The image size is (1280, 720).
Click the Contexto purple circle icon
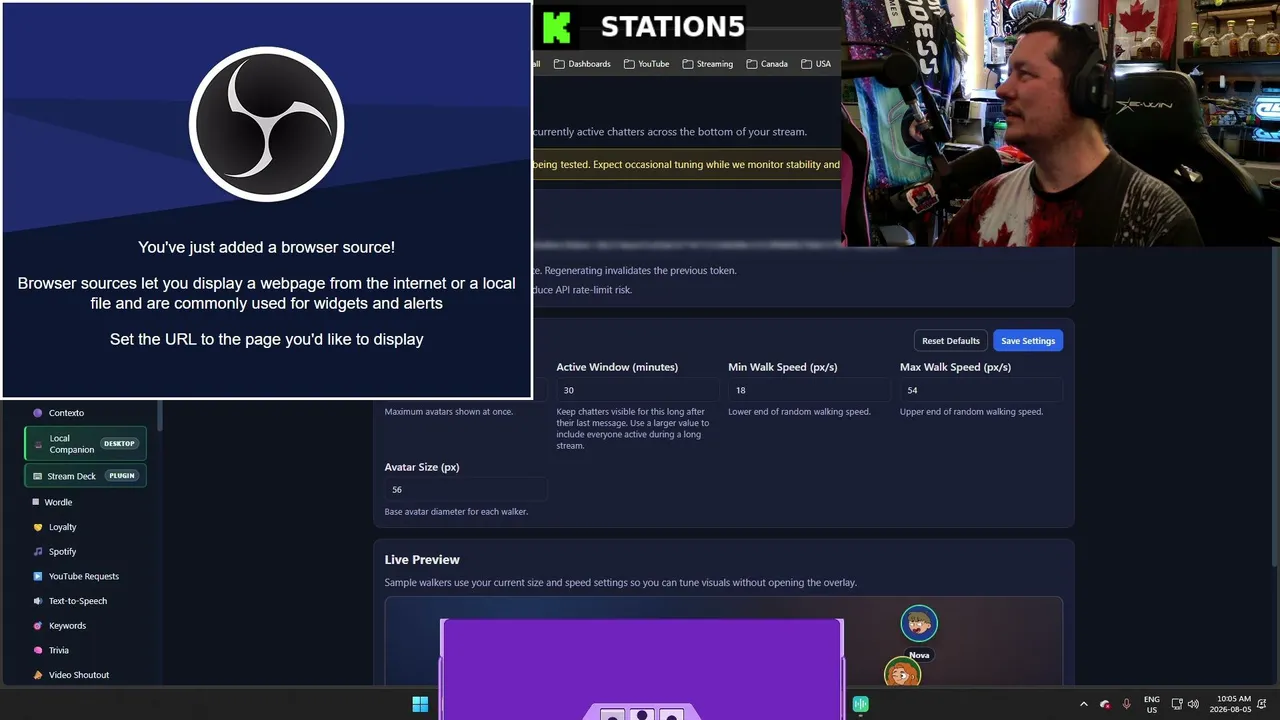37,413
